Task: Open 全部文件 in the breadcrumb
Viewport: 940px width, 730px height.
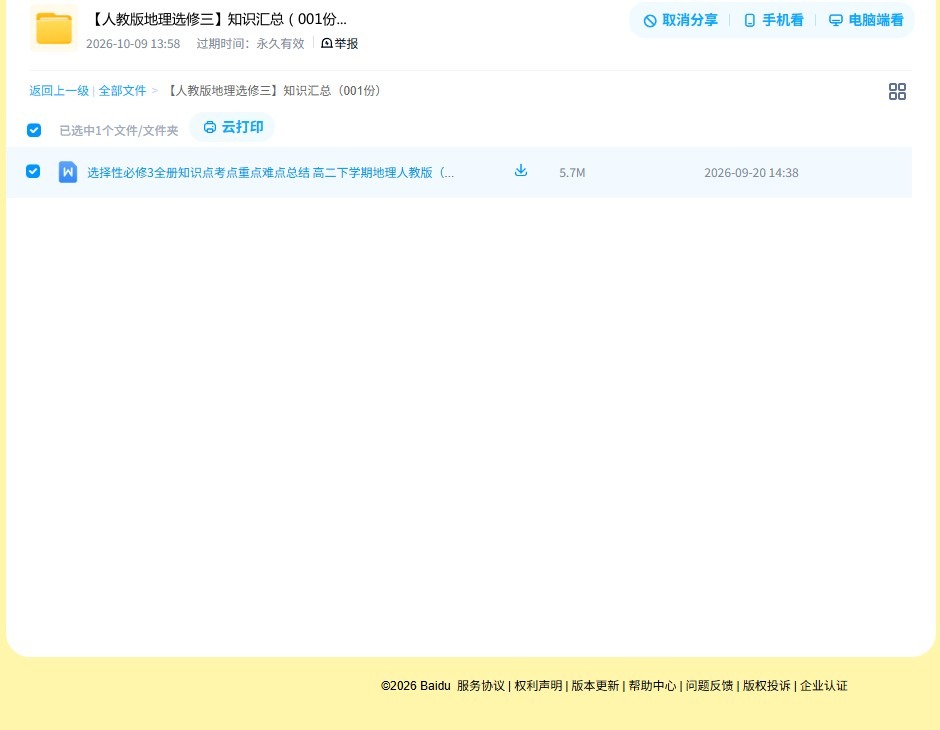Action: [x=122, y=91]
